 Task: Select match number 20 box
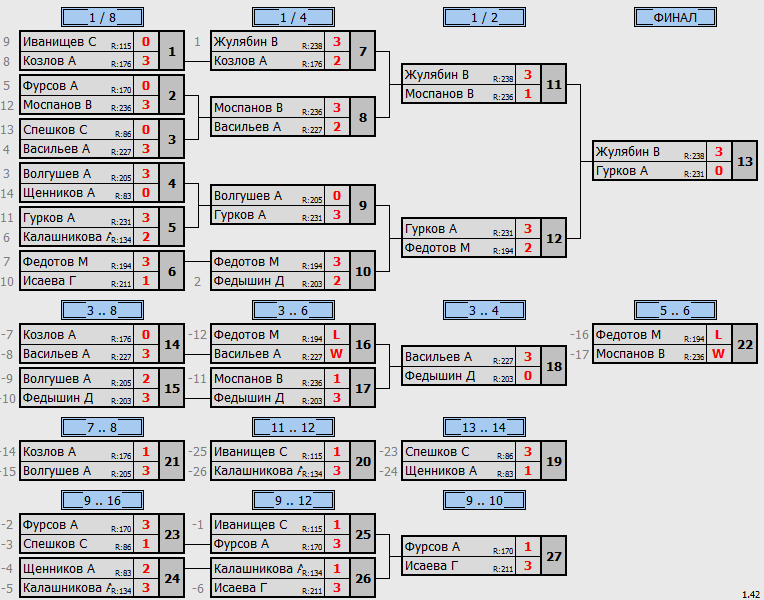(363, 462)
